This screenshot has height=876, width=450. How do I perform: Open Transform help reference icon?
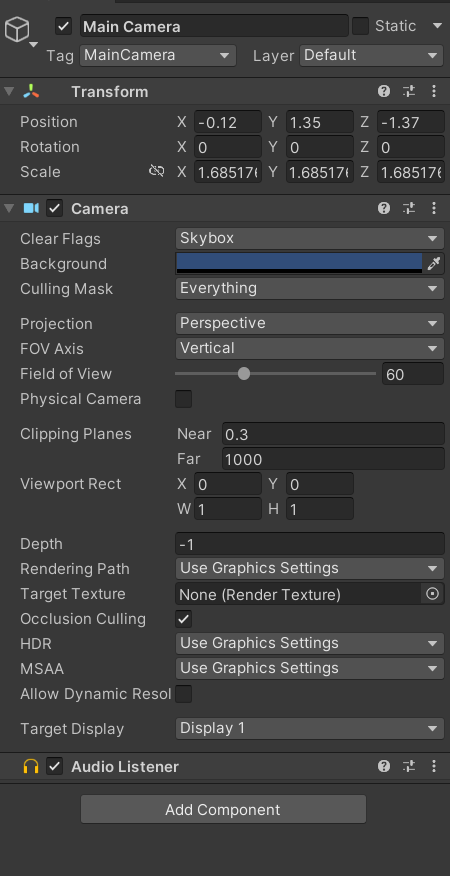click(x=383, y=92)
